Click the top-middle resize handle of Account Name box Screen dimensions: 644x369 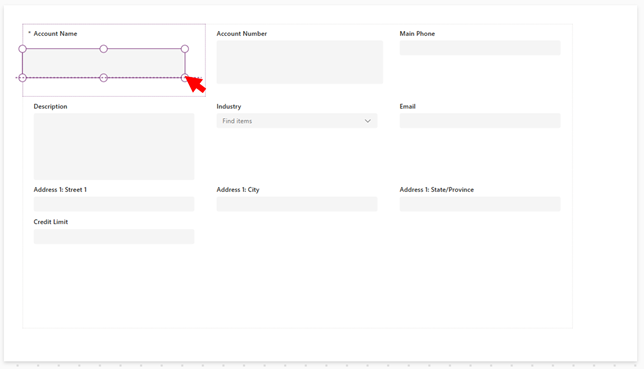coord(104,49)
